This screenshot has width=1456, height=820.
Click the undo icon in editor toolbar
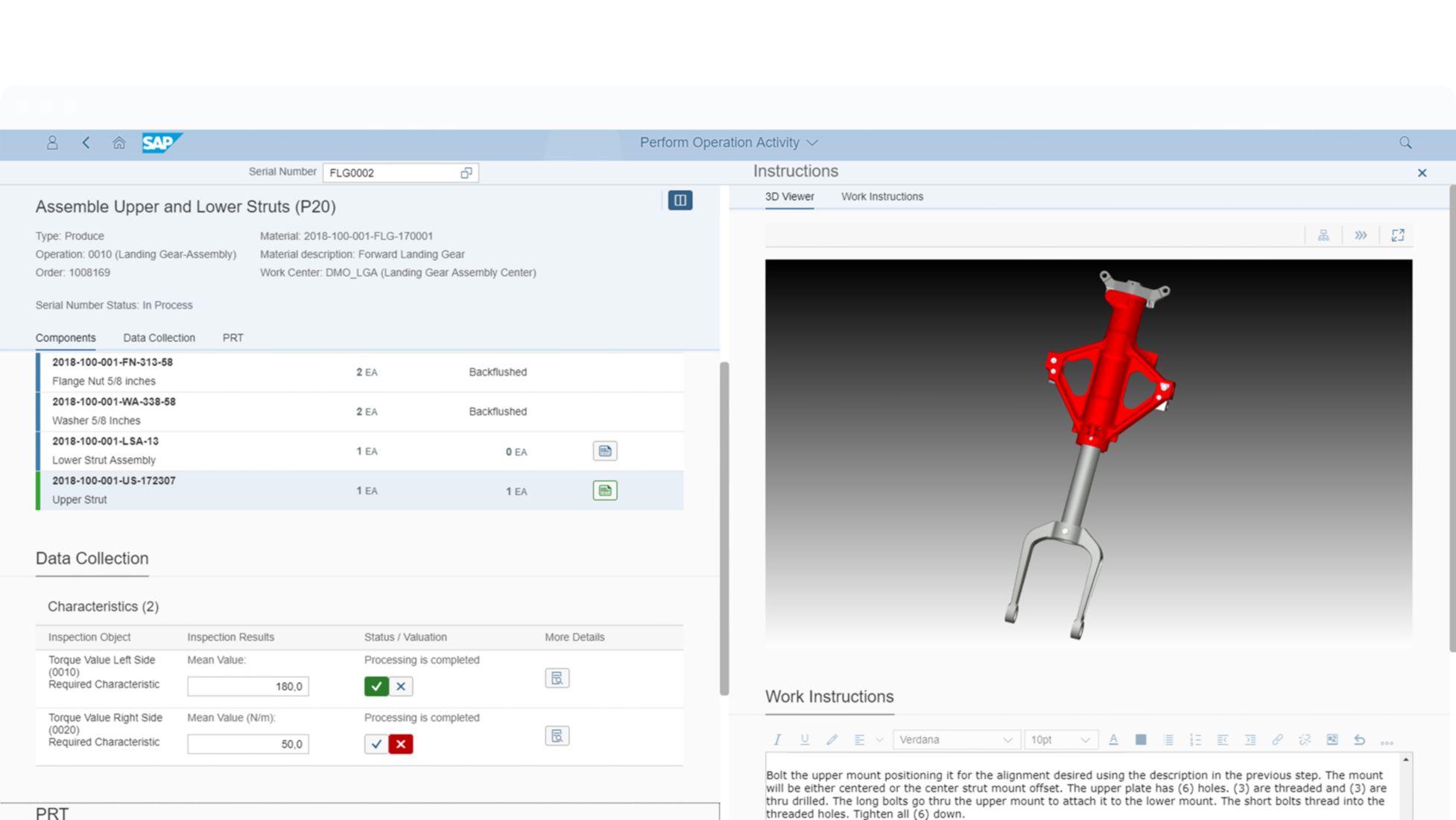(x=1359, y=739)
